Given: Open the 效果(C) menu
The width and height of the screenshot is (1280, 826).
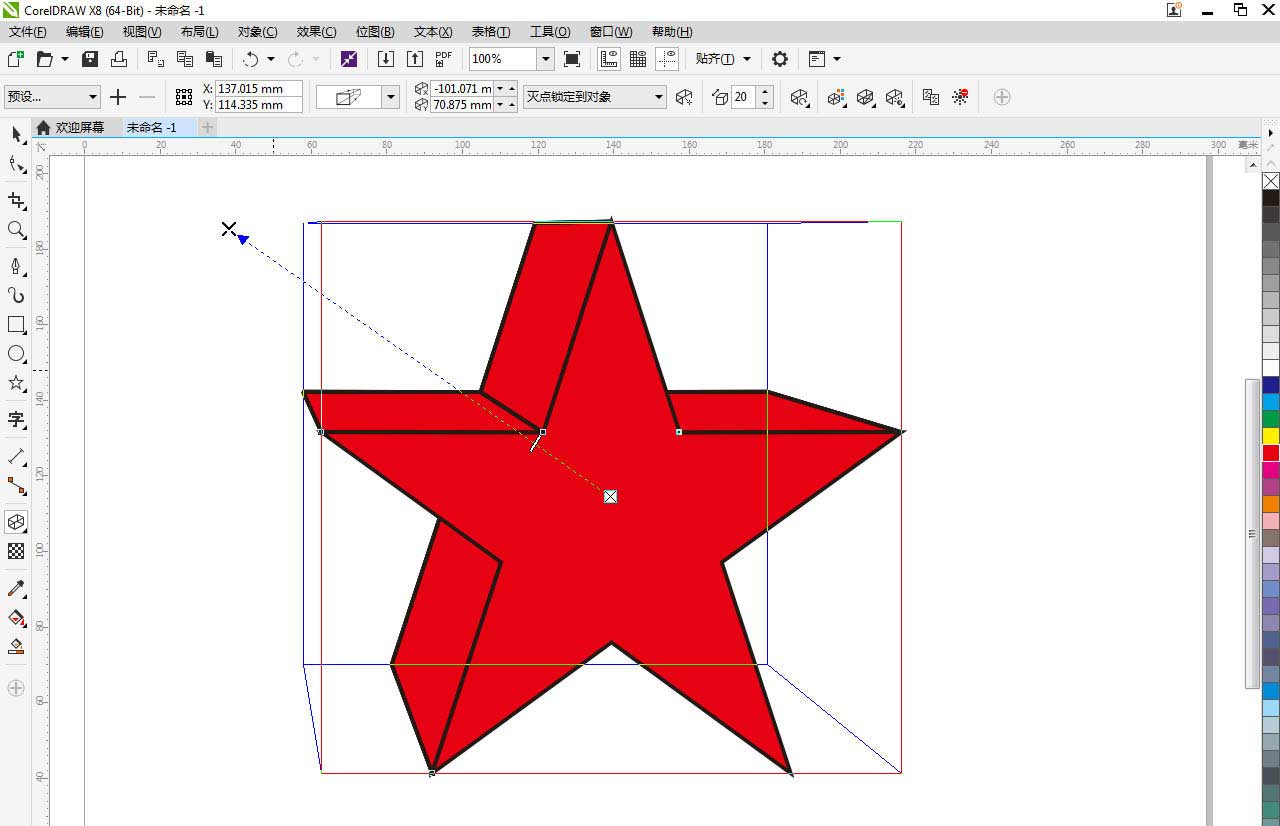Looking at the screenshot, I should pos(316,32).
